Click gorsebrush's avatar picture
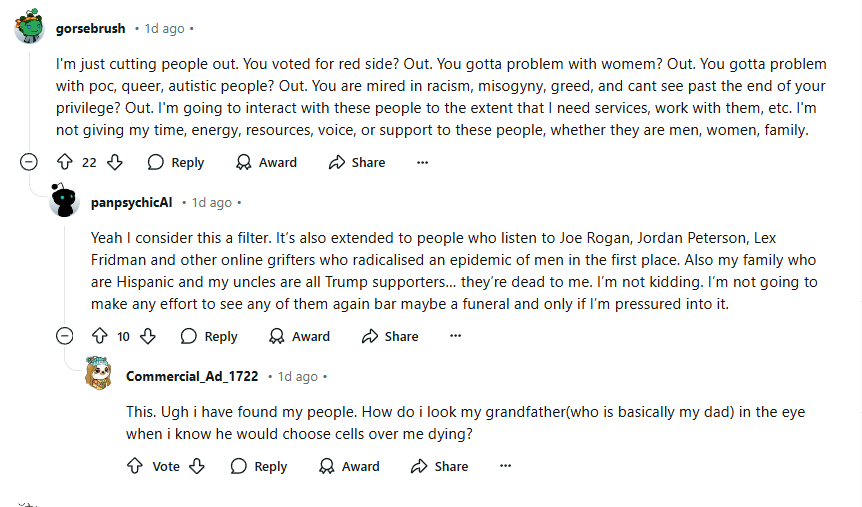The height and width of the screenshot is (507, 862). point(30,28)
